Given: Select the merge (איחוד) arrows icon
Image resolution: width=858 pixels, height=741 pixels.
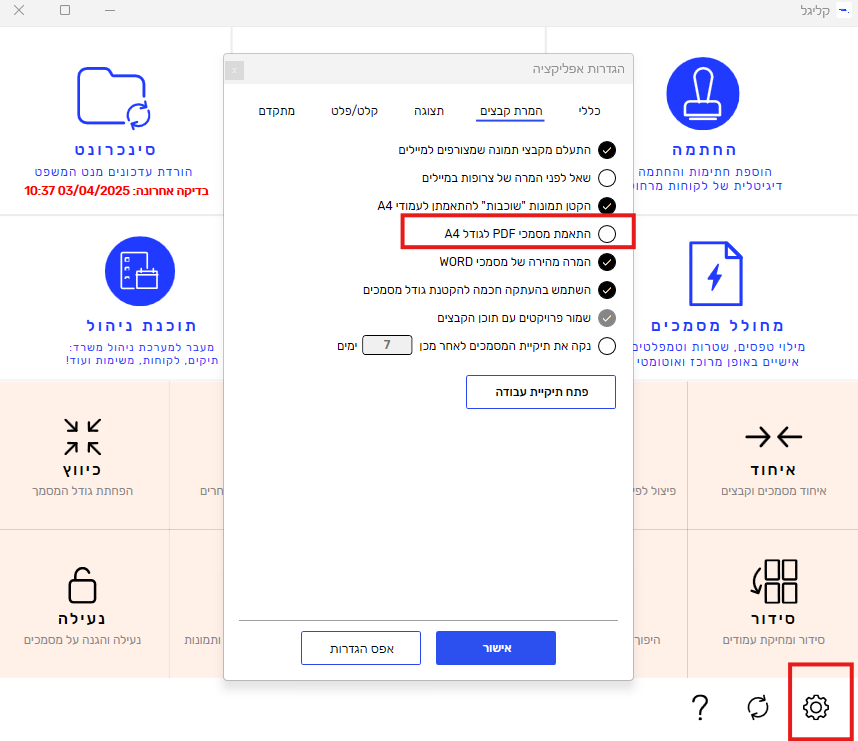Looking at the screenshot, I should click(773, 436).
